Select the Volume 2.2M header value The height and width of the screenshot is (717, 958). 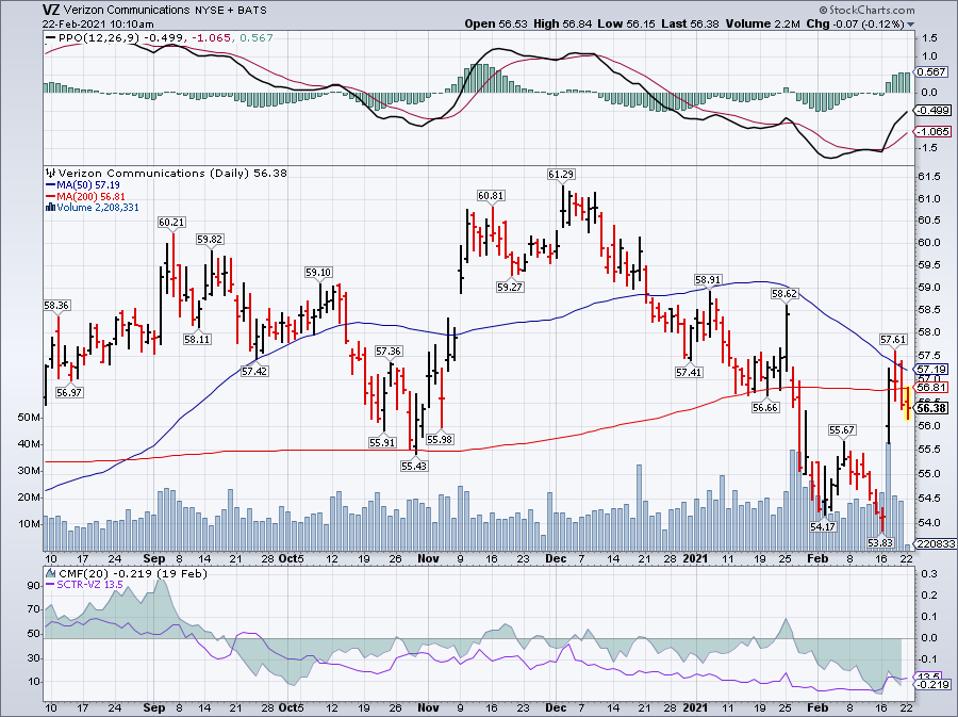[x=762, y=24]
